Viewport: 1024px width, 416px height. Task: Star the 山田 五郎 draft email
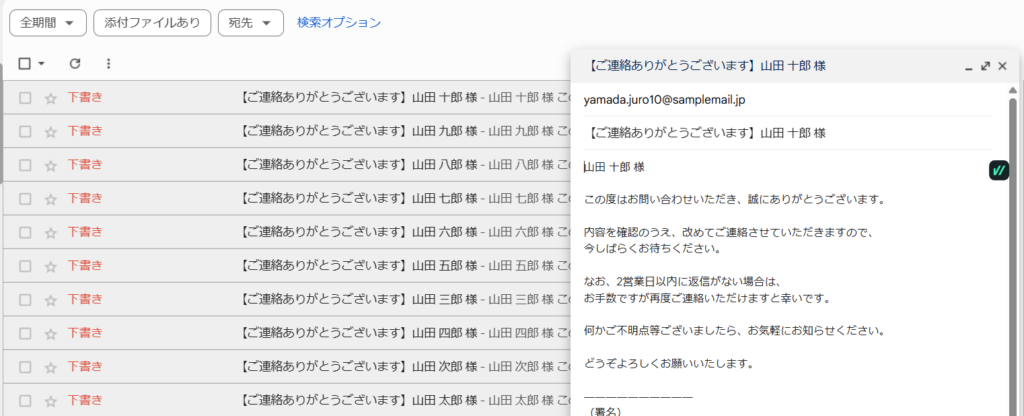(x=51, y=267)
